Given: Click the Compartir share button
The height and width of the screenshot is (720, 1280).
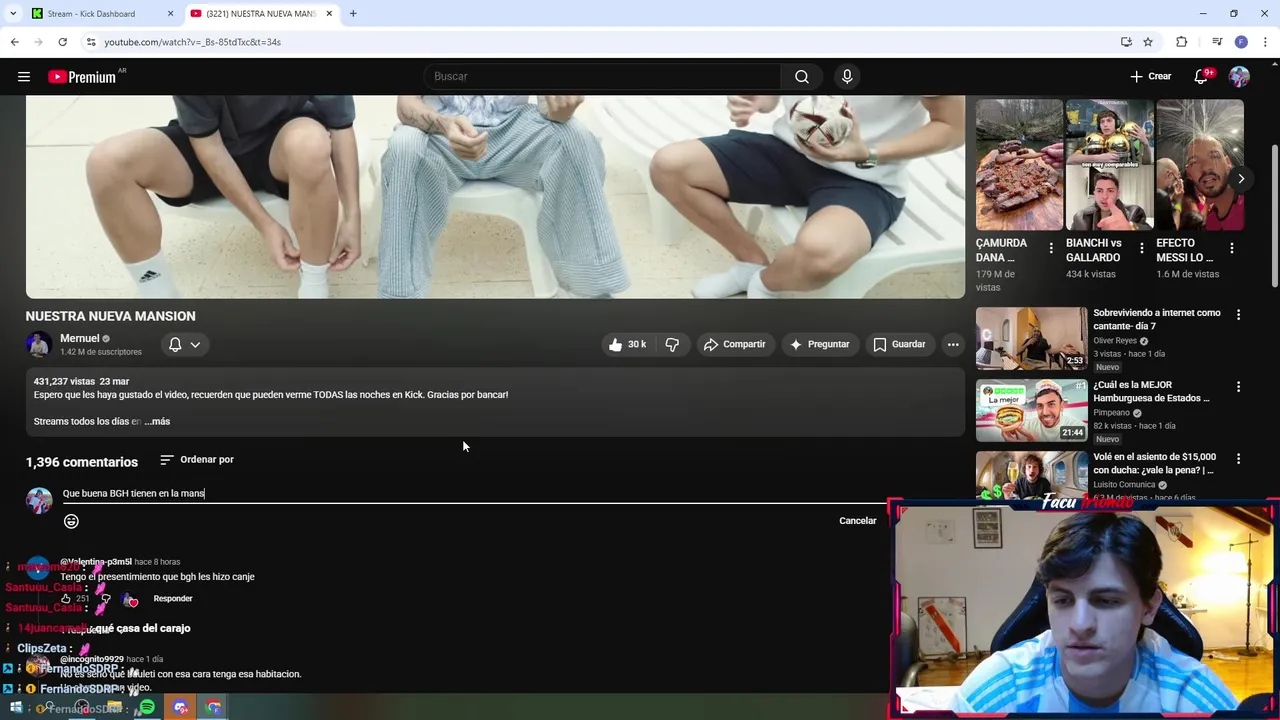Looking at the screenshot, I should (x=734, y=344).
